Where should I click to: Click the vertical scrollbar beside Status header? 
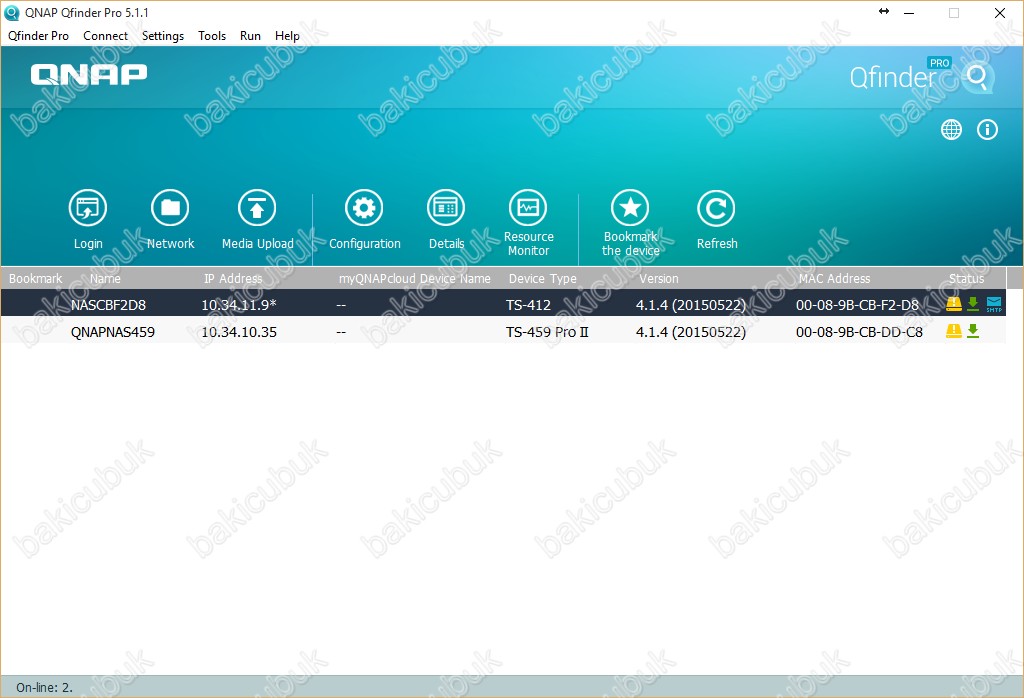[1015, 278]
